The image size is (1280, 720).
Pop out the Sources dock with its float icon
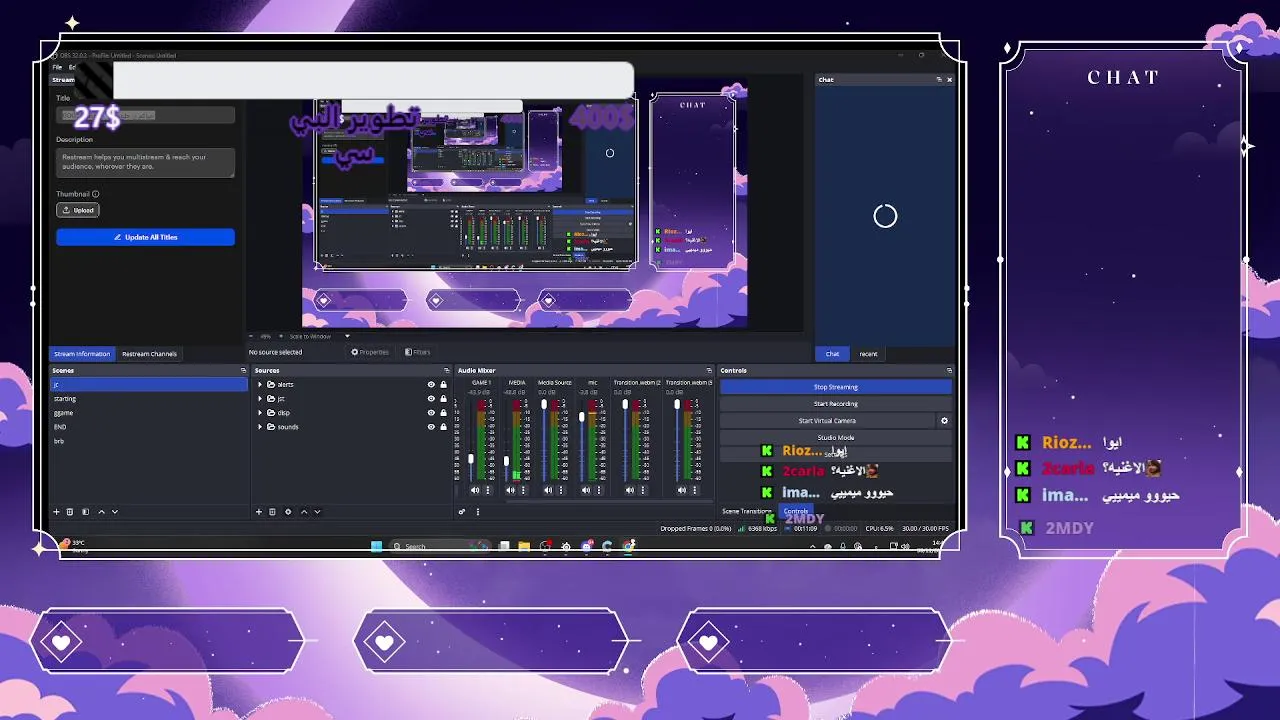(x=446, y=370)
